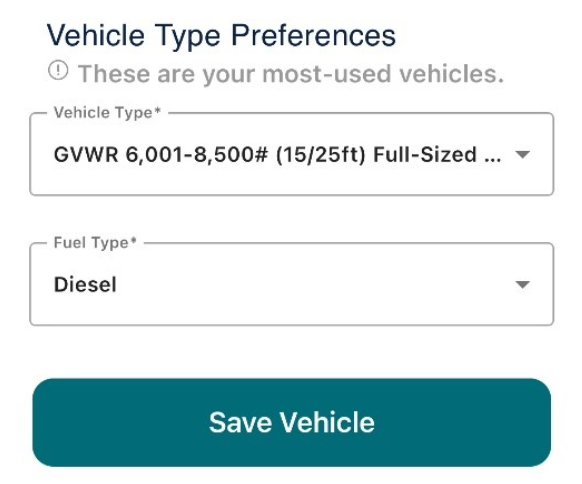Click the (15/25ft) text in Vehicle Type
The image size is (582, 484).
(x=321, y=155)
